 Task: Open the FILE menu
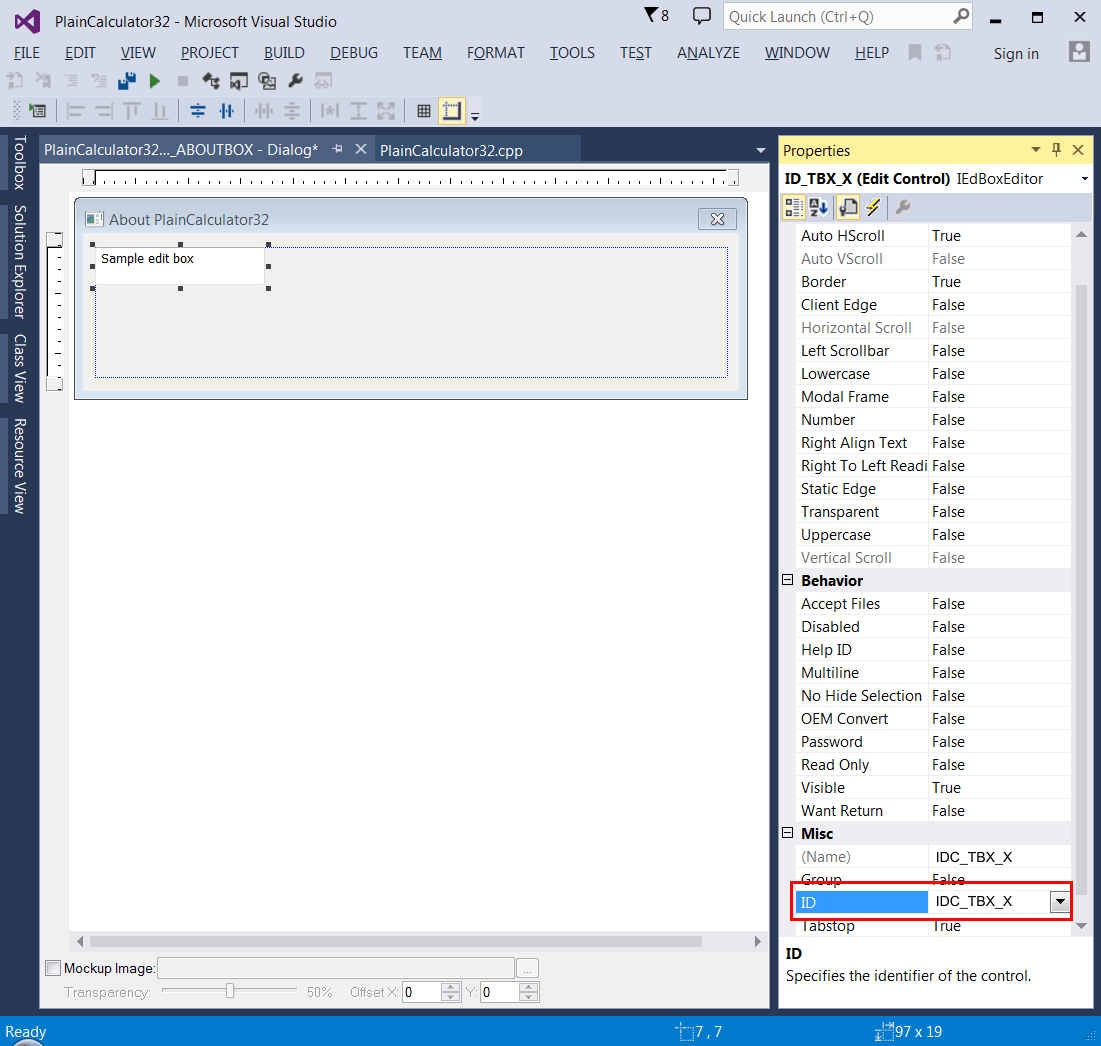(x=27, y=53)
